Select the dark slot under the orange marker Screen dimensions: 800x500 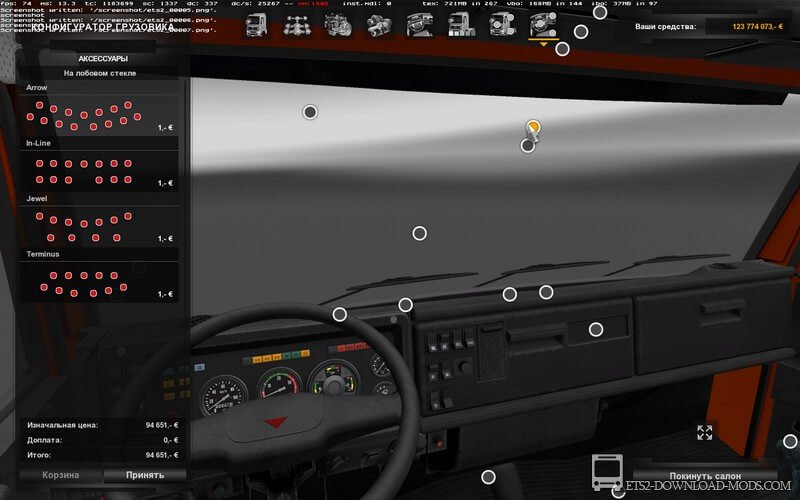(x=528, y=146)
